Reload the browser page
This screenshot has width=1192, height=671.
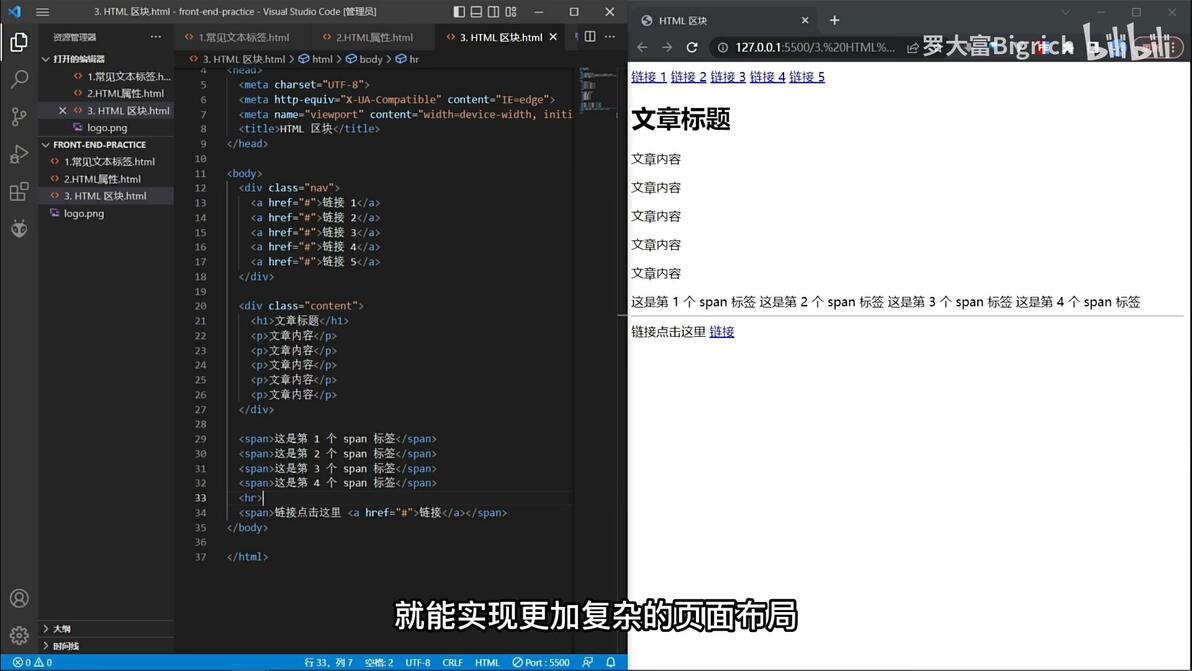692,47
